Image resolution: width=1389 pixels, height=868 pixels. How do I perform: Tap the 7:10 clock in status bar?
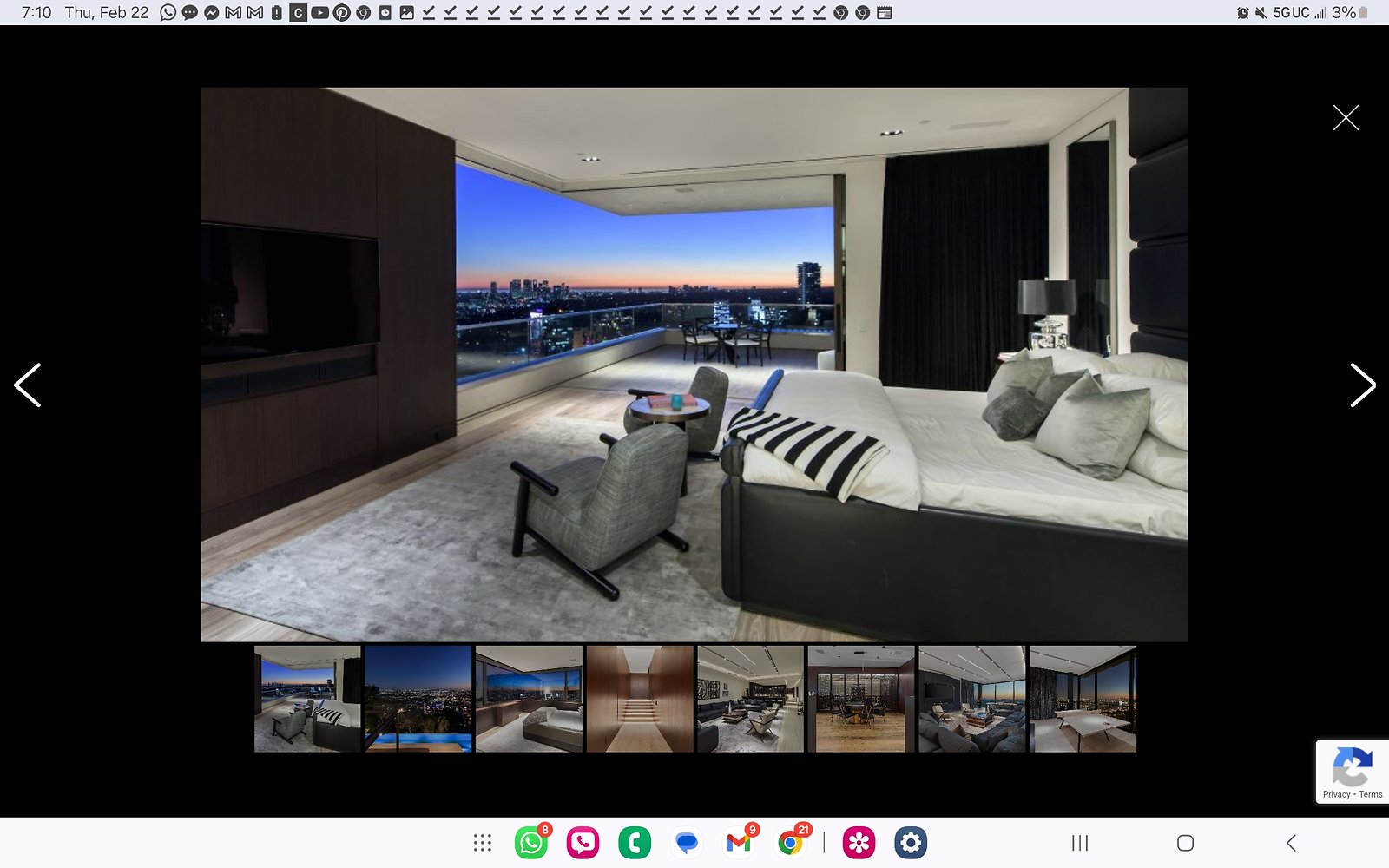(x=36, y=13)
